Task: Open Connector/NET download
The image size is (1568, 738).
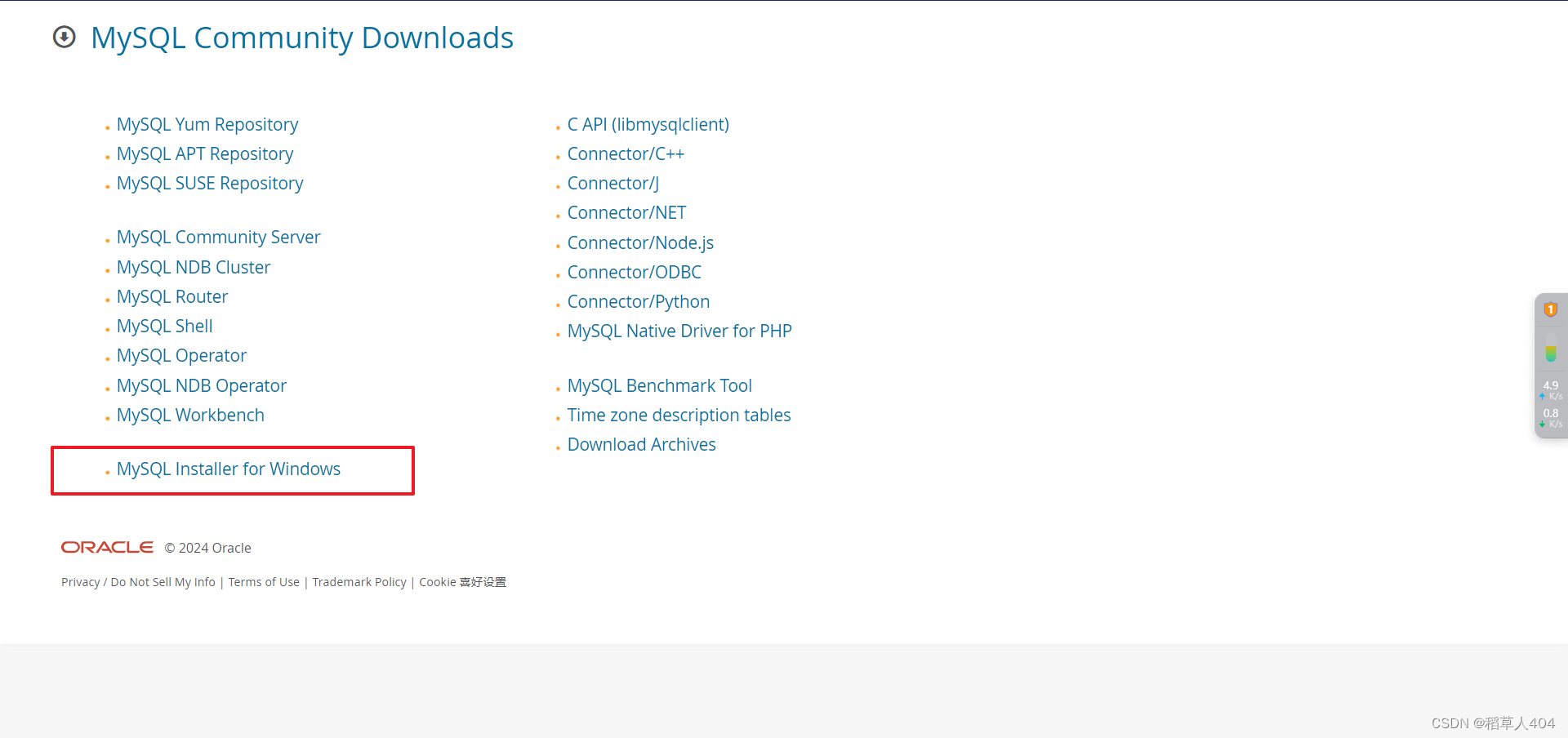Action: (x=626, y=213)
